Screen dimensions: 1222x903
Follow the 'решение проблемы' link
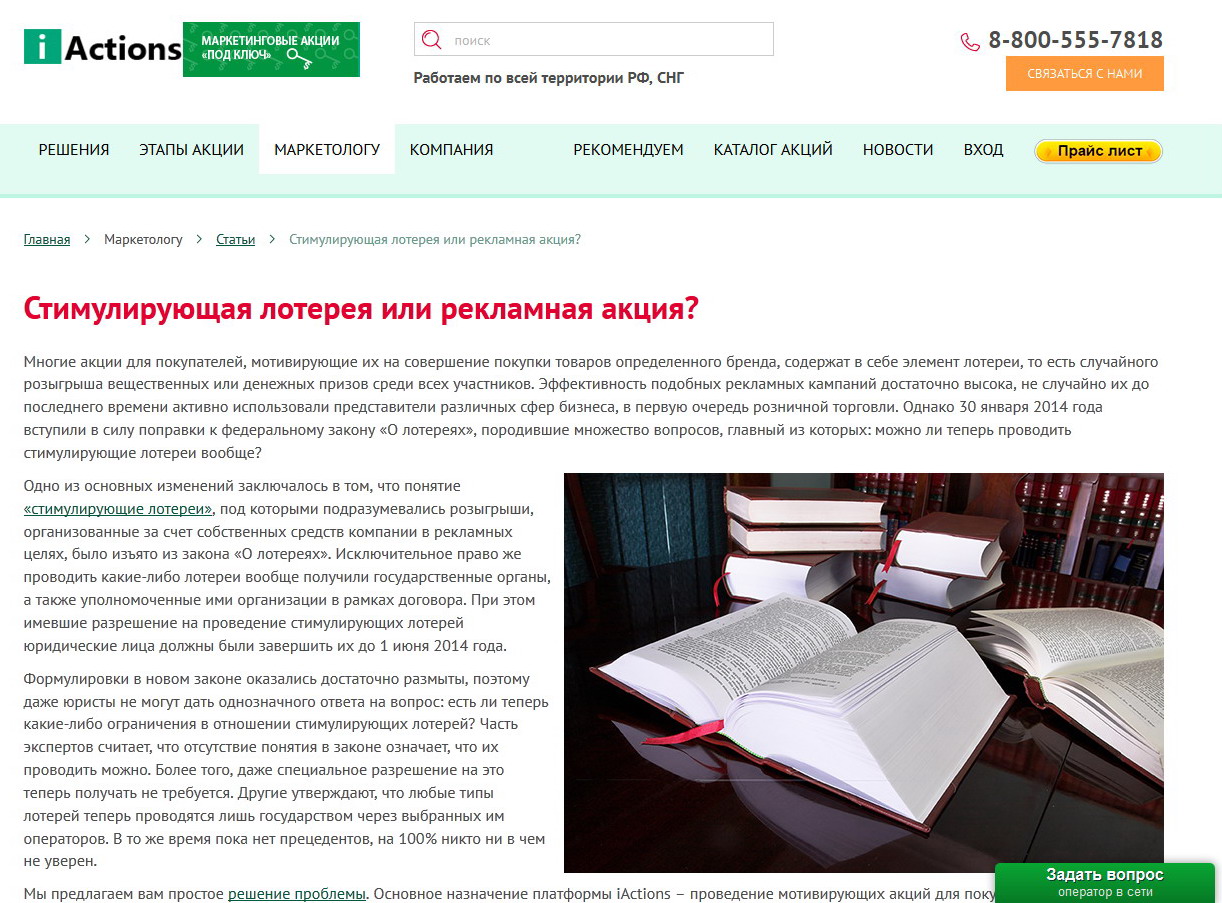point(297,894)
